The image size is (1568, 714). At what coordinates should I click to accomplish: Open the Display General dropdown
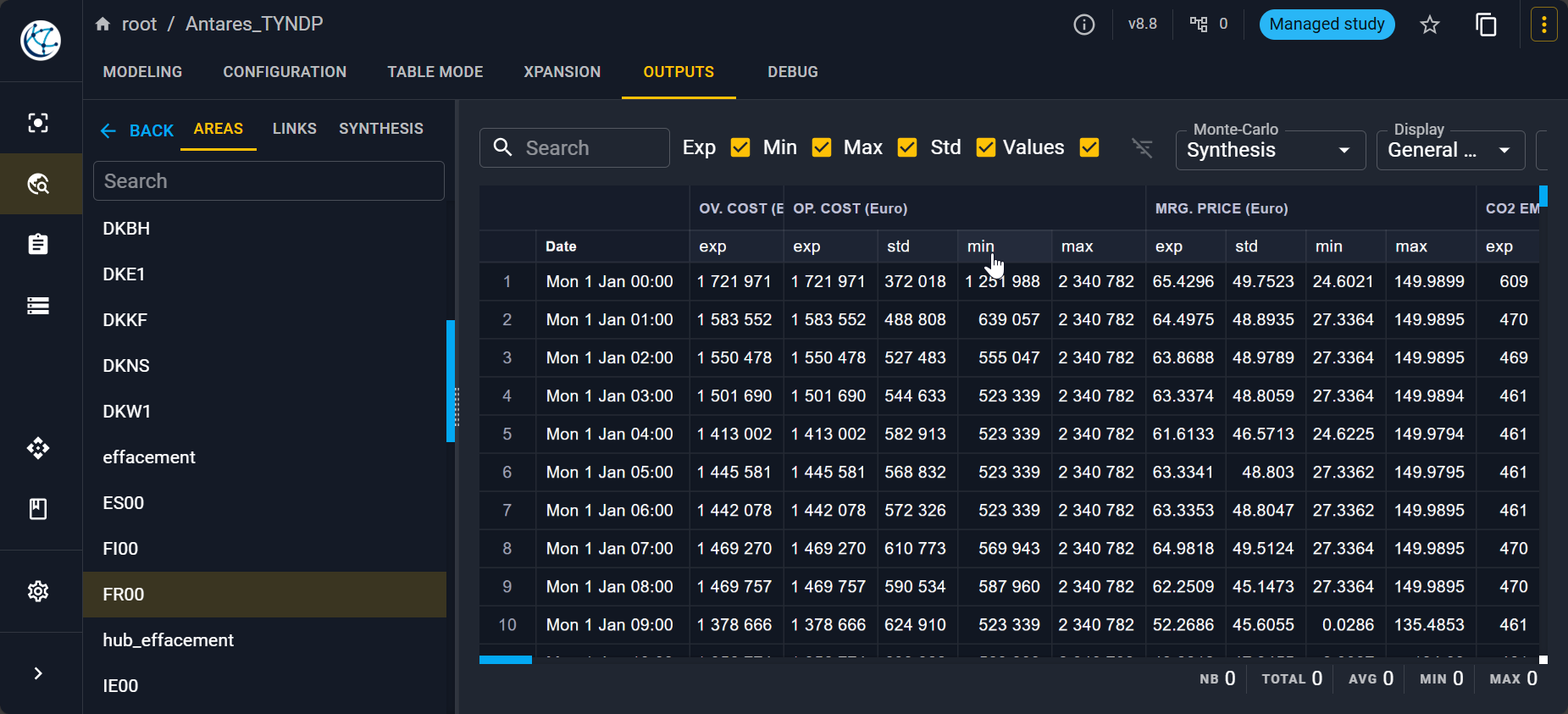(x=1451, y=150)
